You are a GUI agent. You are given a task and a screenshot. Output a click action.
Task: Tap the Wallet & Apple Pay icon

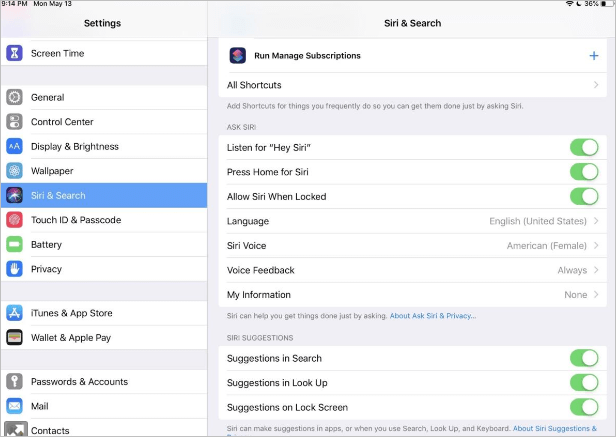pos(14,338)
